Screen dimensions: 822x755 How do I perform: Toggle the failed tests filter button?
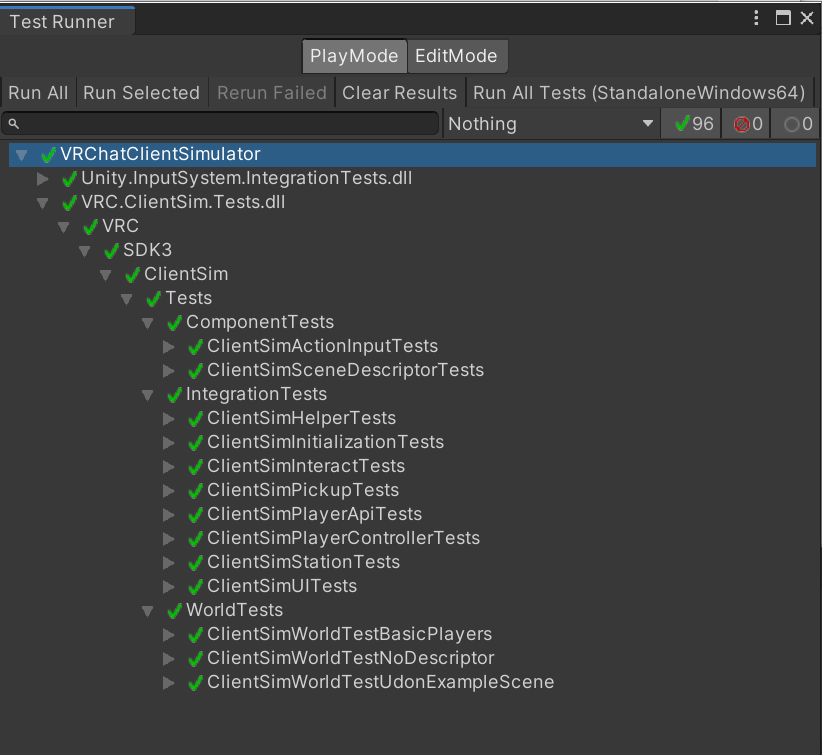(747, 124)
